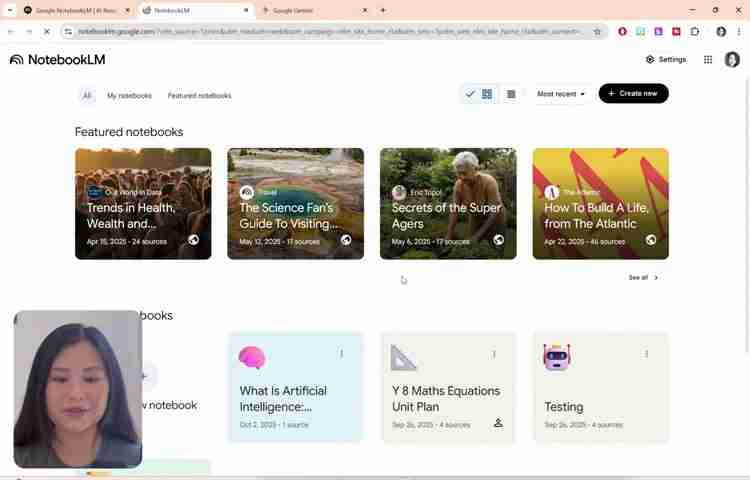750x480 pixels.
Task: Close the NotebookLM browser tab
Action: (x=246, y=10)
